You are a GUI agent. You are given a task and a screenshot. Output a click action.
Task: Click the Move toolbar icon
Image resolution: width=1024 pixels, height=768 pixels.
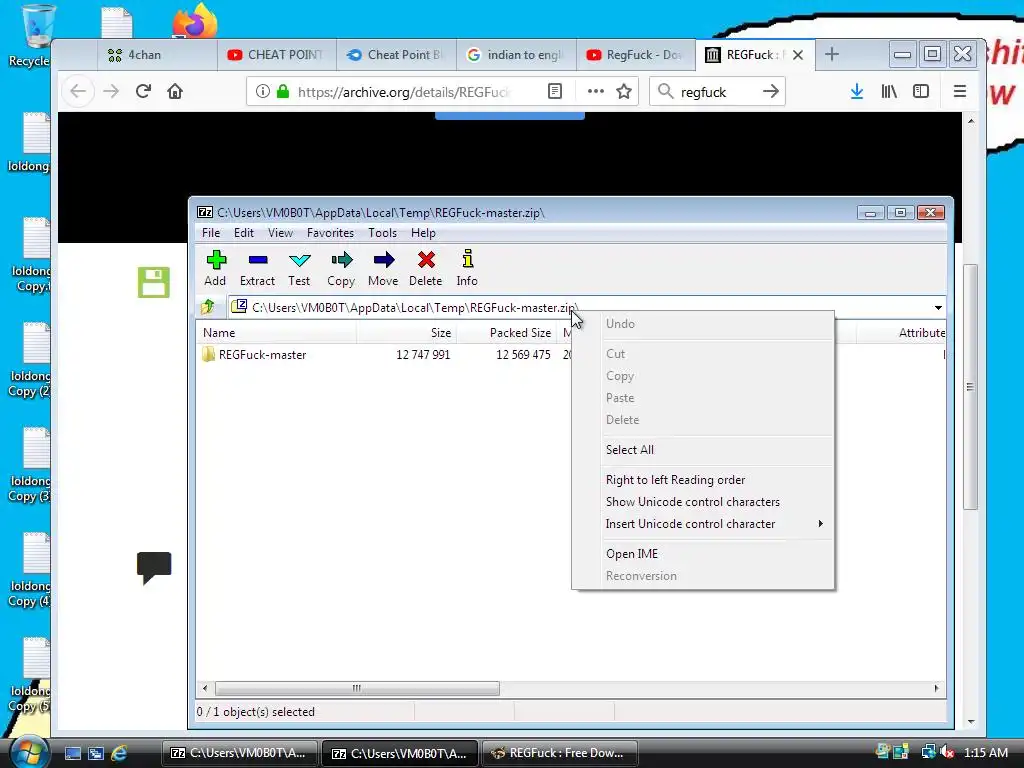click(383, 260)
